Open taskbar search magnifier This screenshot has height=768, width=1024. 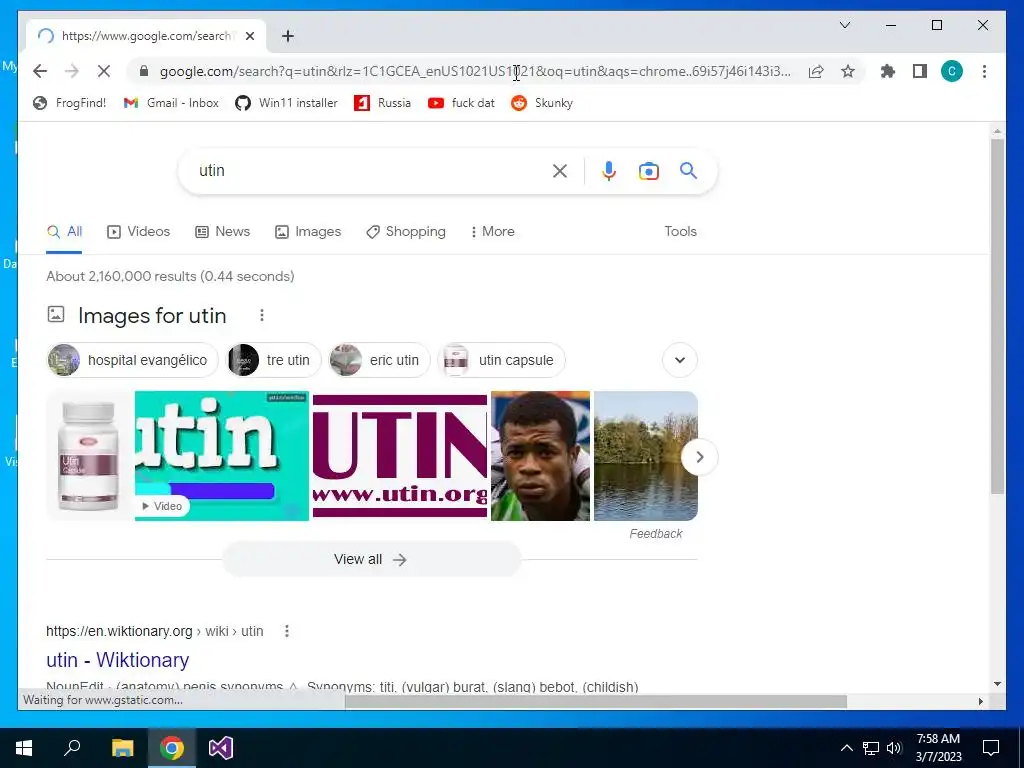point(72,748)
